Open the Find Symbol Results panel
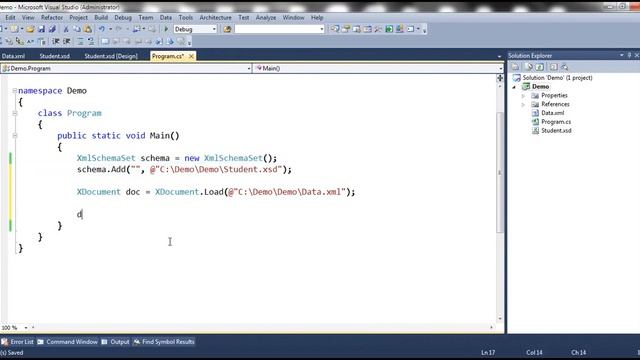Image resolution: width=640 pixels, height=360 pixels. pyautogui.click(x=164, y=342)
